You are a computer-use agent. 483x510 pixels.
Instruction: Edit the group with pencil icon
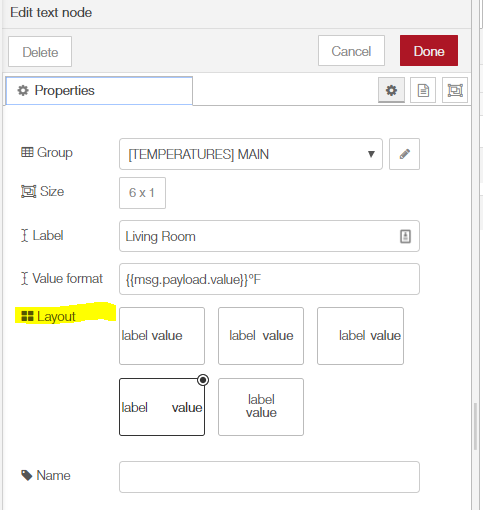click(404, 154)
